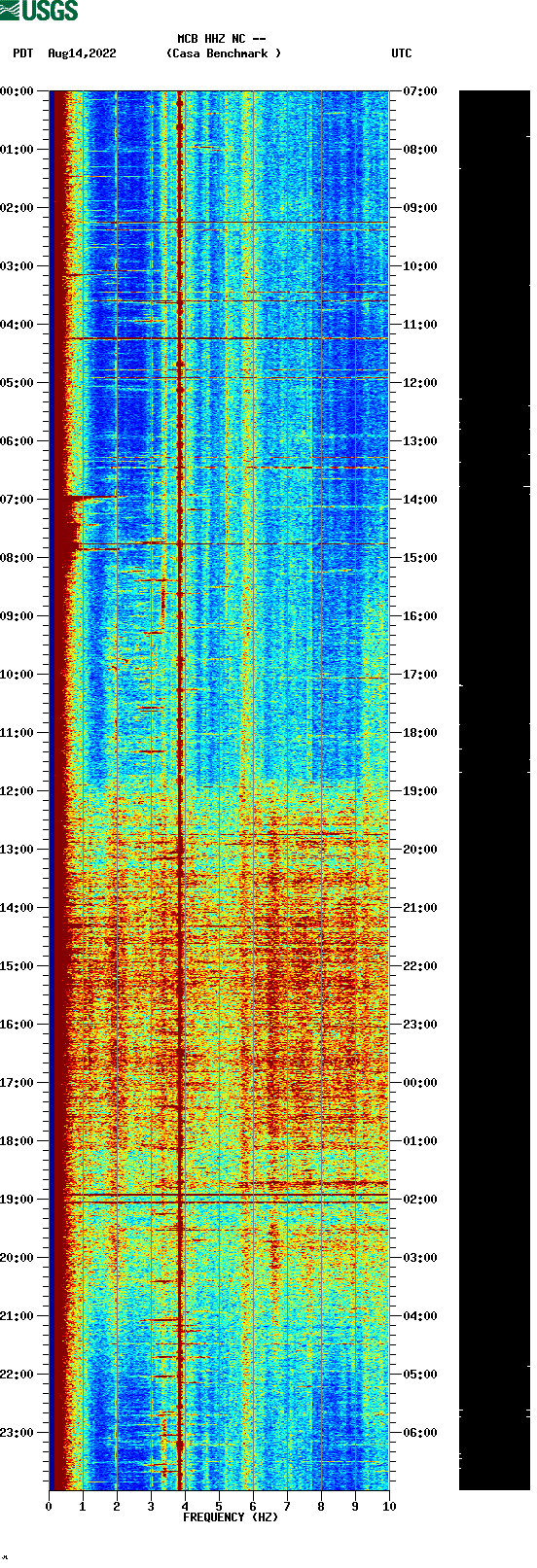Click UTC axis label '22:00'
The width and height of the screenshot is (537, 1568).
pyautogui.click(x=420, y=966)
